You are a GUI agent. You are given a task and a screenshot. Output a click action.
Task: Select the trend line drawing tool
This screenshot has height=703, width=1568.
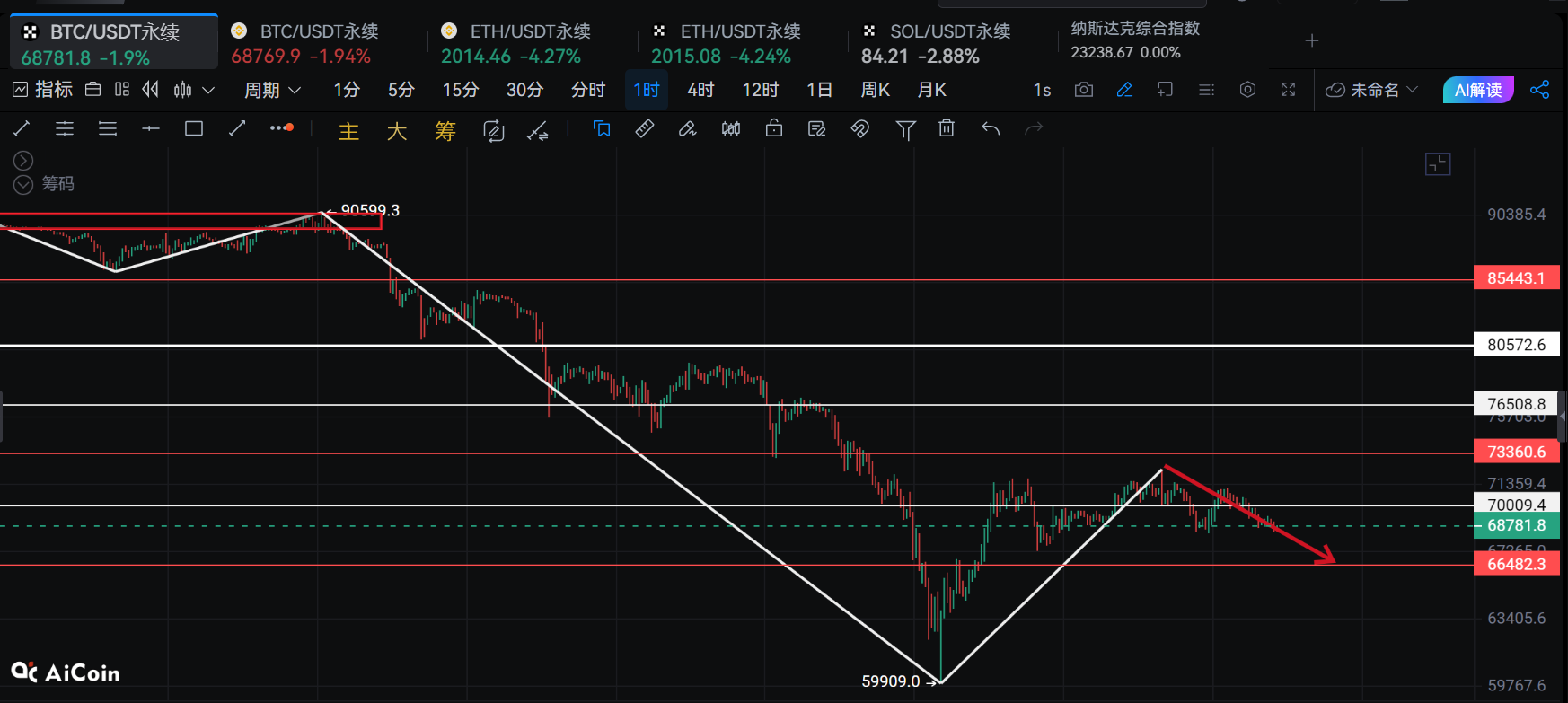pyautogui.click(x=22, y=129)
